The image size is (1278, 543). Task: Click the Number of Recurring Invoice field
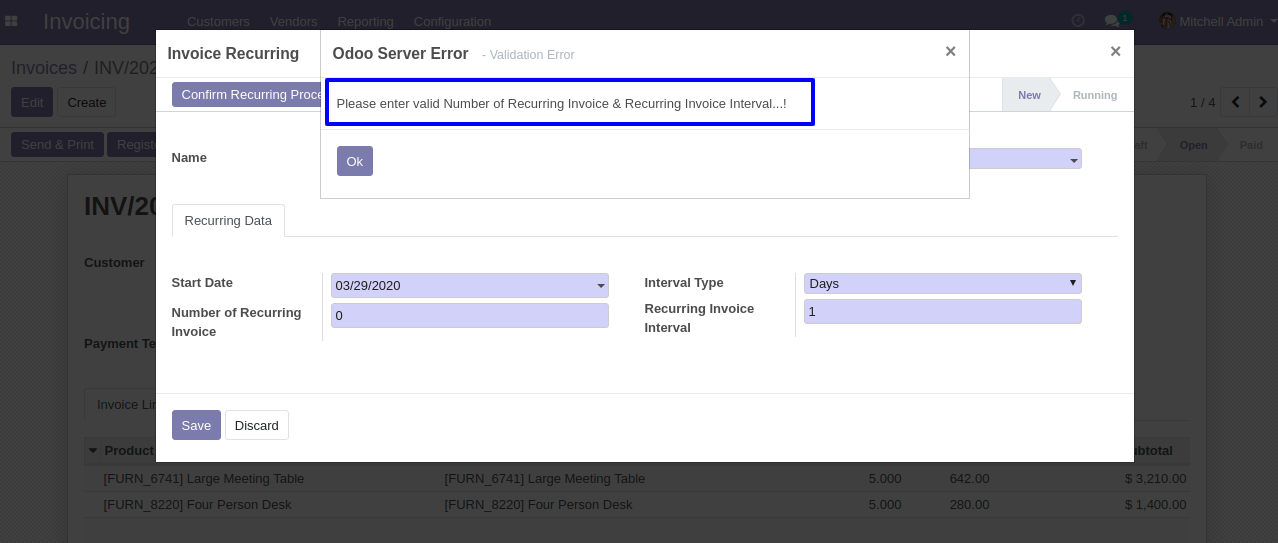point(470,316)
